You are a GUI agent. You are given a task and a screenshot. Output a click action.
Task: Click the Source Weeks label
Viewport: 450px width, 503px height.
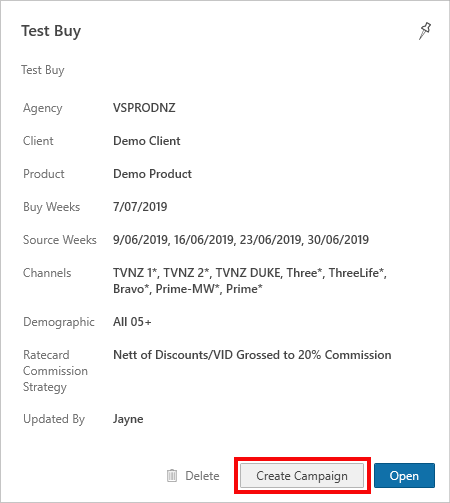[x=60, y=240]
